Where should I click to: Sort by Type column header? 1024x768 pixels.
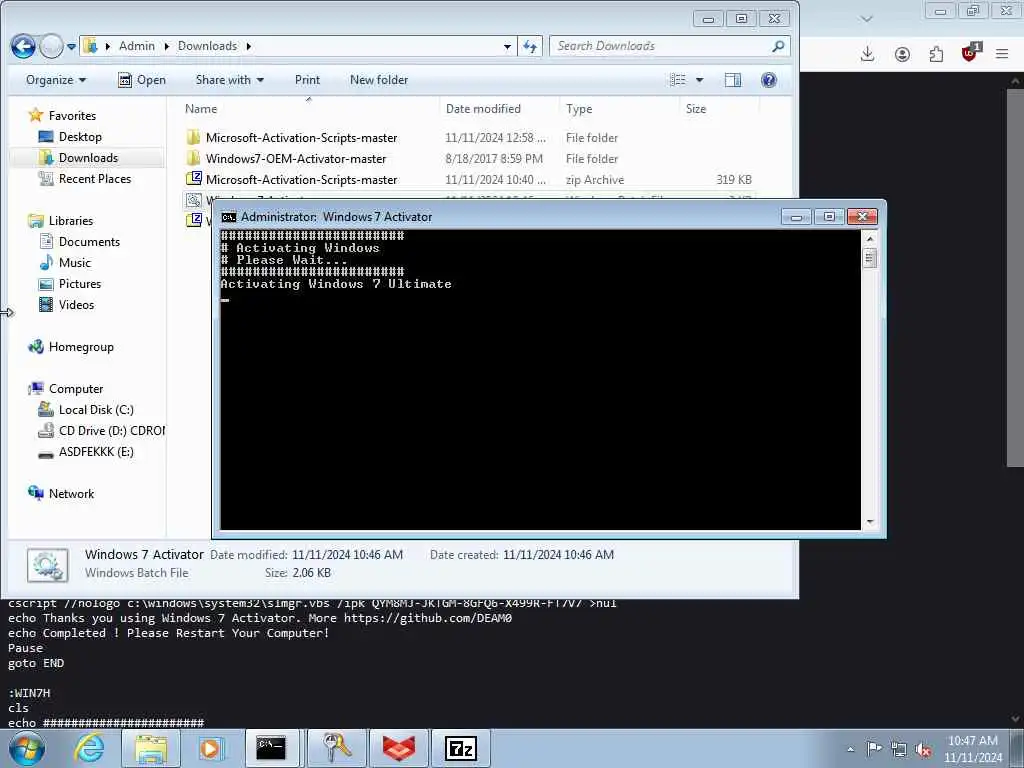(579, 108)
